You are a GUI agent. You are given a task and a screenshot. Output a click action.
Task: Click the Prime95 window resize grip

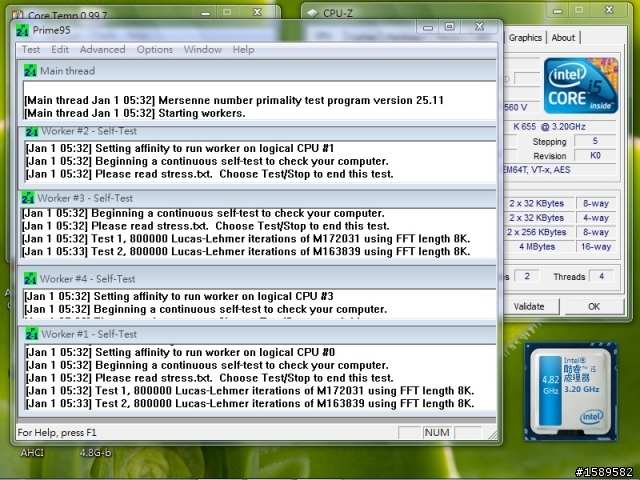(x=493, y=435)
